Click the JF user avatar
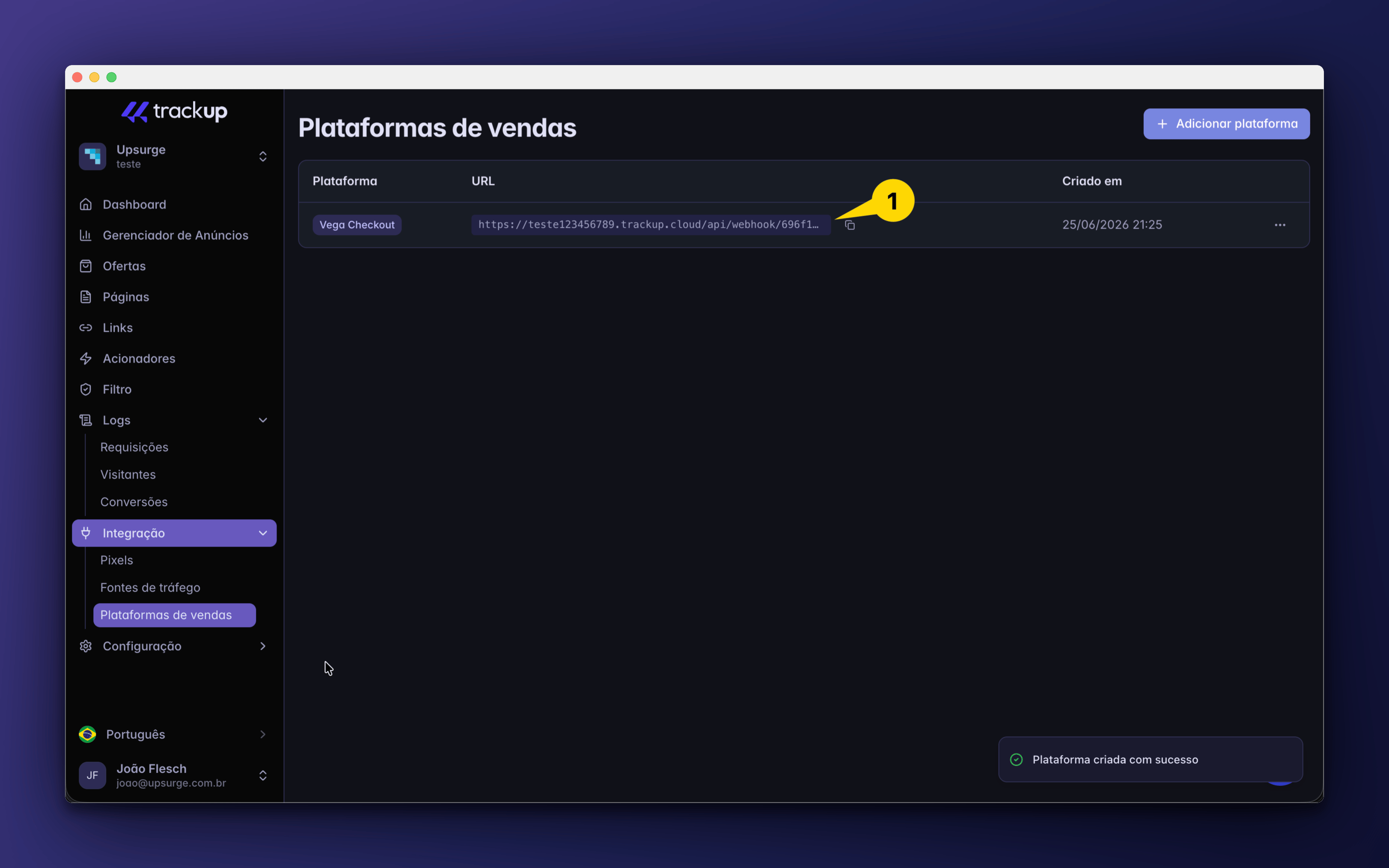The image size is (1389, 868). tap(92, 776)
